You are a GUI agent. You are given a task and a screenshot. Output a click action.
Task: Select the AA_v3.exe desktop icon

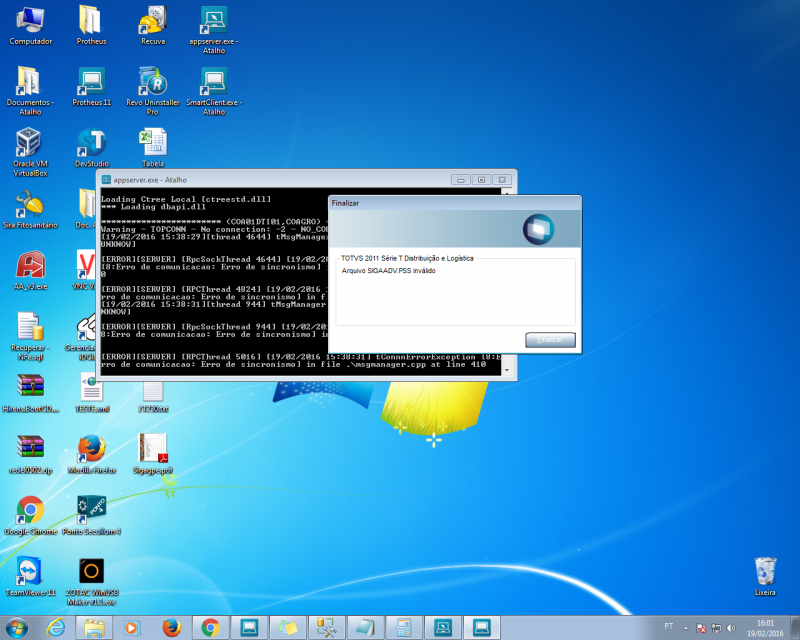[31, 270]
